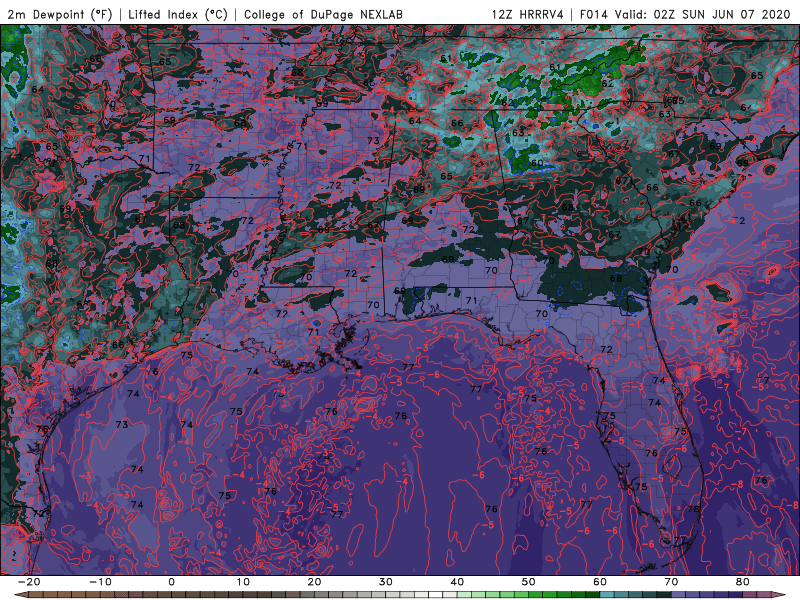Click the '2m Dewpoint (°F)' title text

[60, 14]
